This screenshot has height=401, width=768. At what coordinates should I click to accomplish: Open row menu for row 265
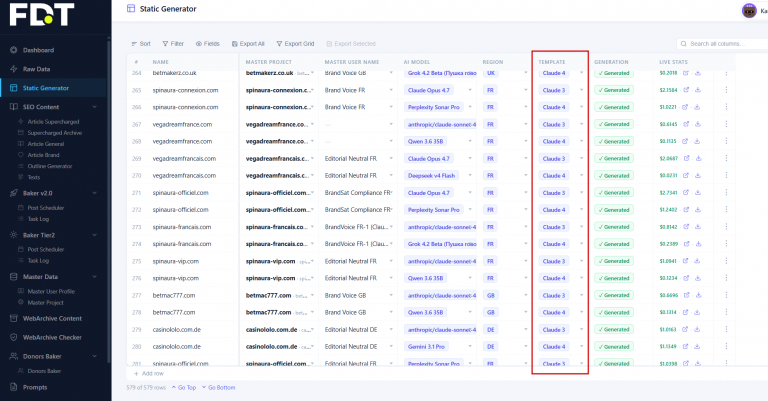[x=726, y=90]
